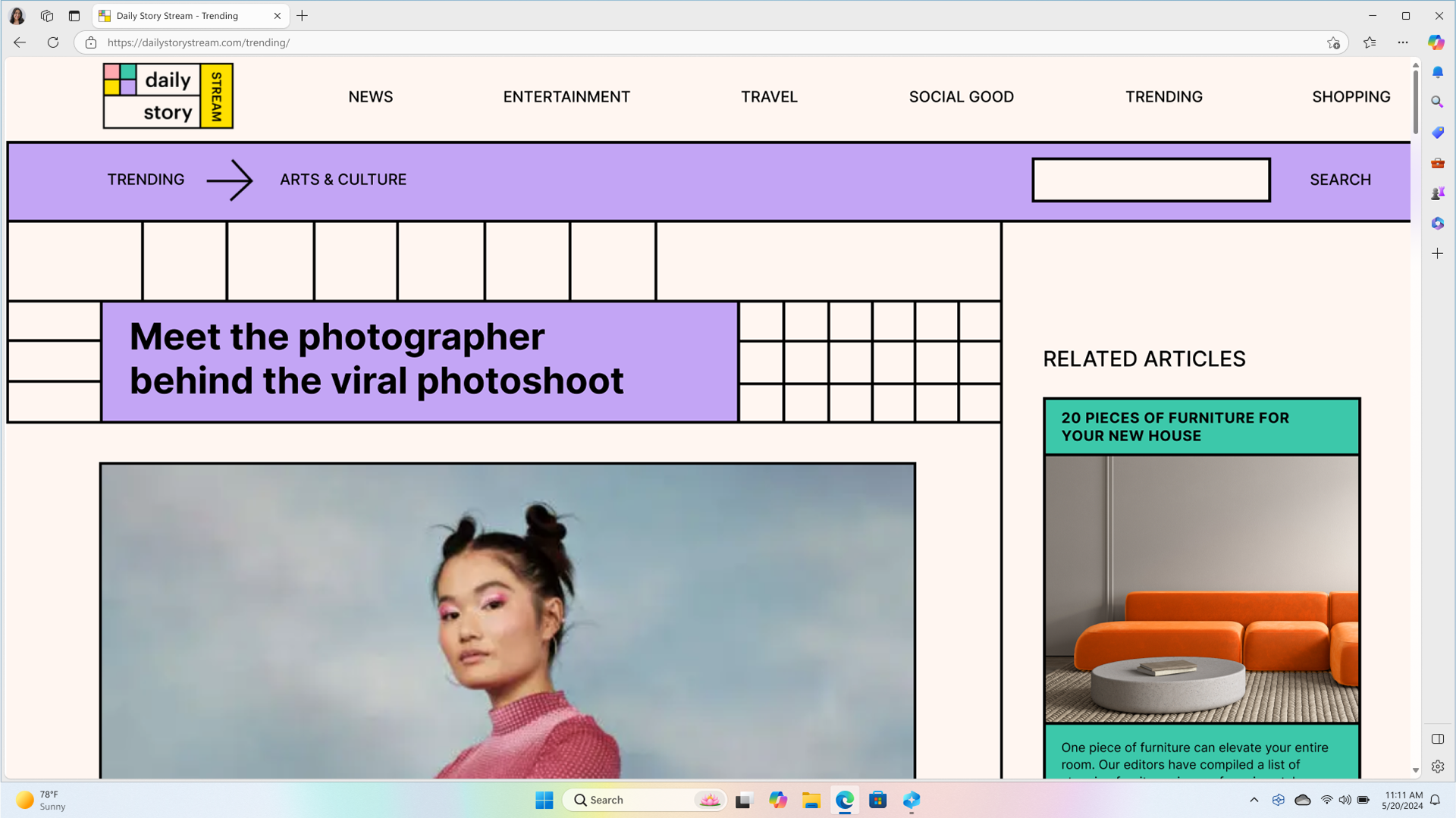Click the taskbar Search box
The height and width of the screenshot is (818, 1456).
click(645, 800)
